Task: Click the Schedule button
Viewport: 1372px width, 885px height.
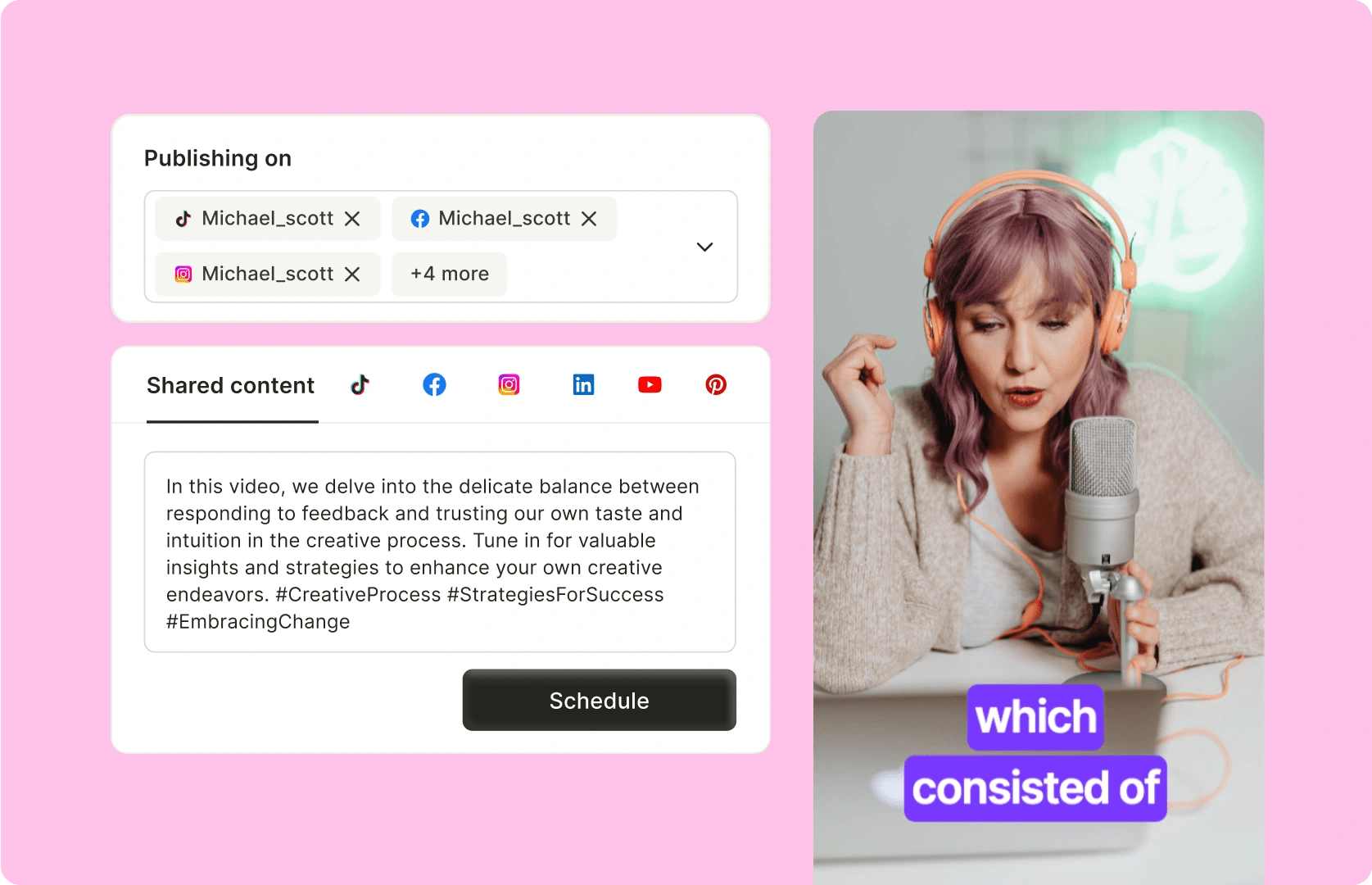Action: tap(600, 701)
